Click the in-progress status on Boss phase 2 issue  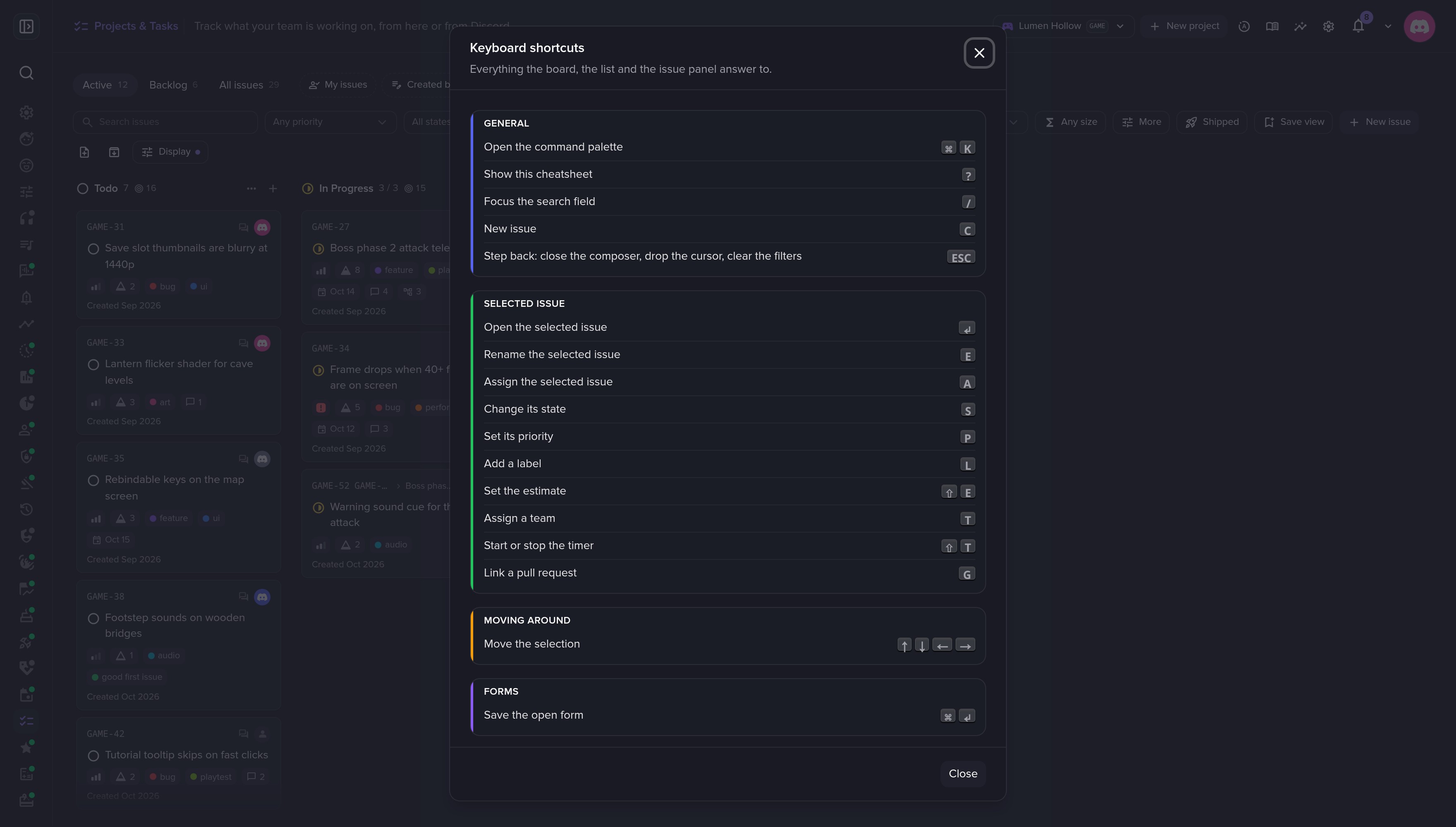pos(318,249)
